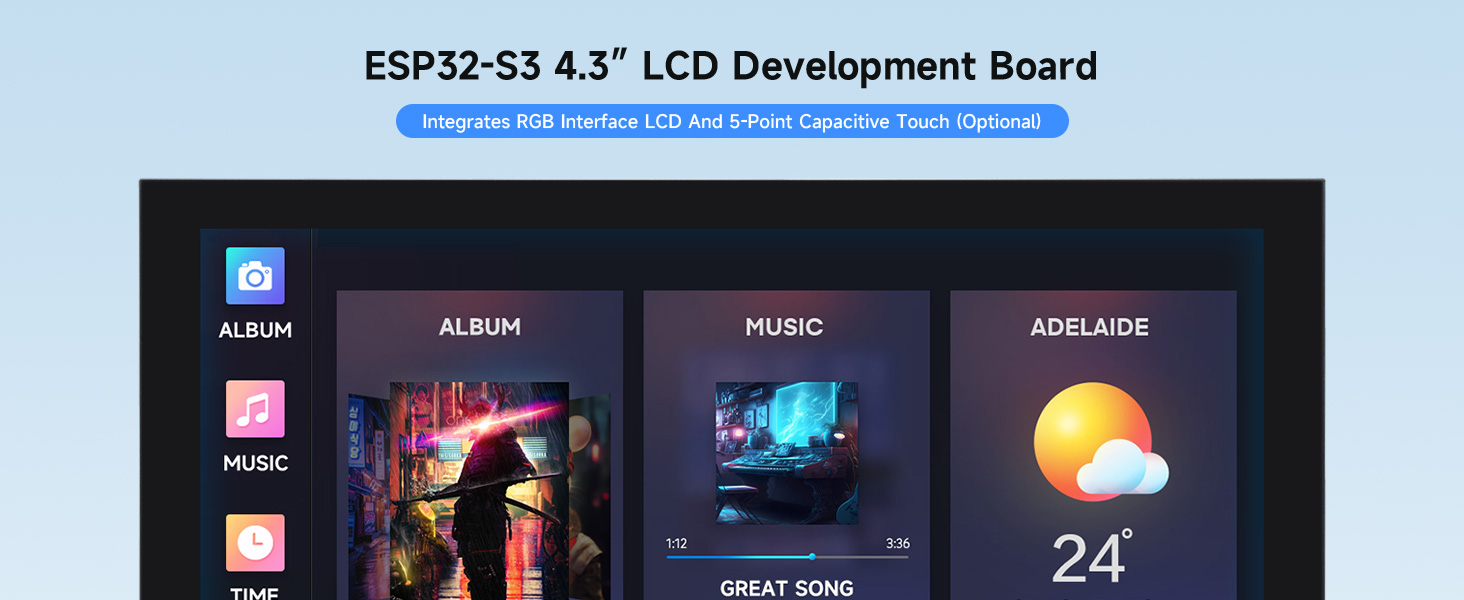Click the sun and cloud weather icon
The image size is (1464, 600).
click(1100, 441)
